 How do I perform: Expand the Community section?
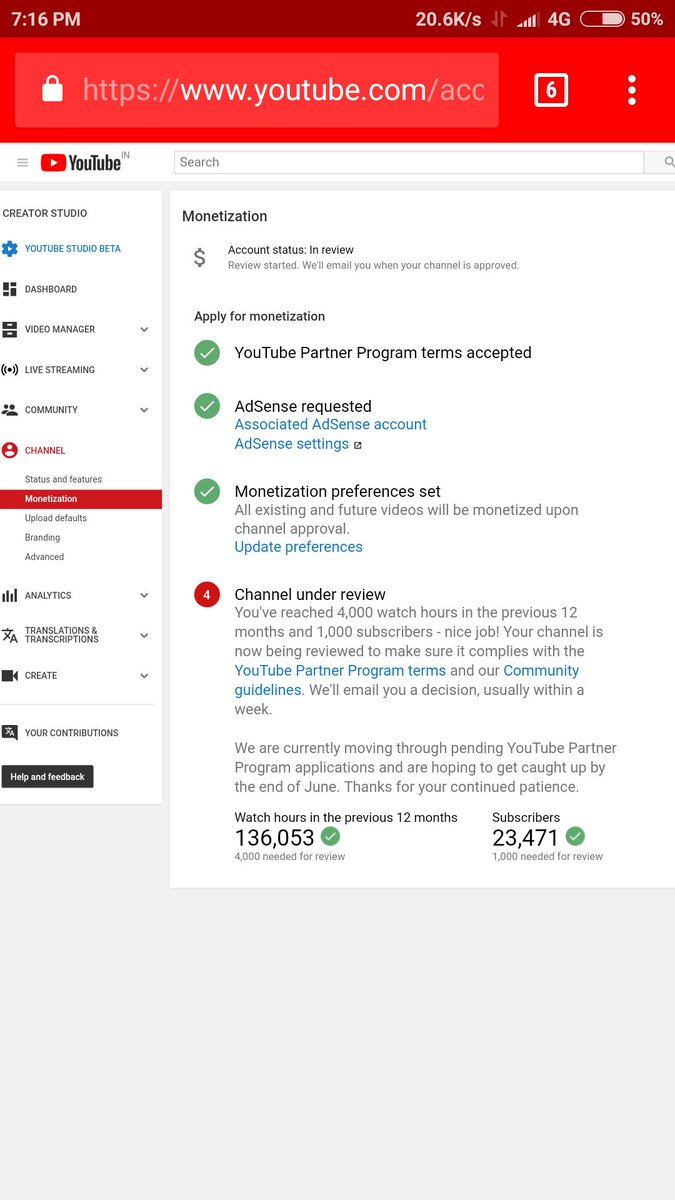click(x=144, y=410)
